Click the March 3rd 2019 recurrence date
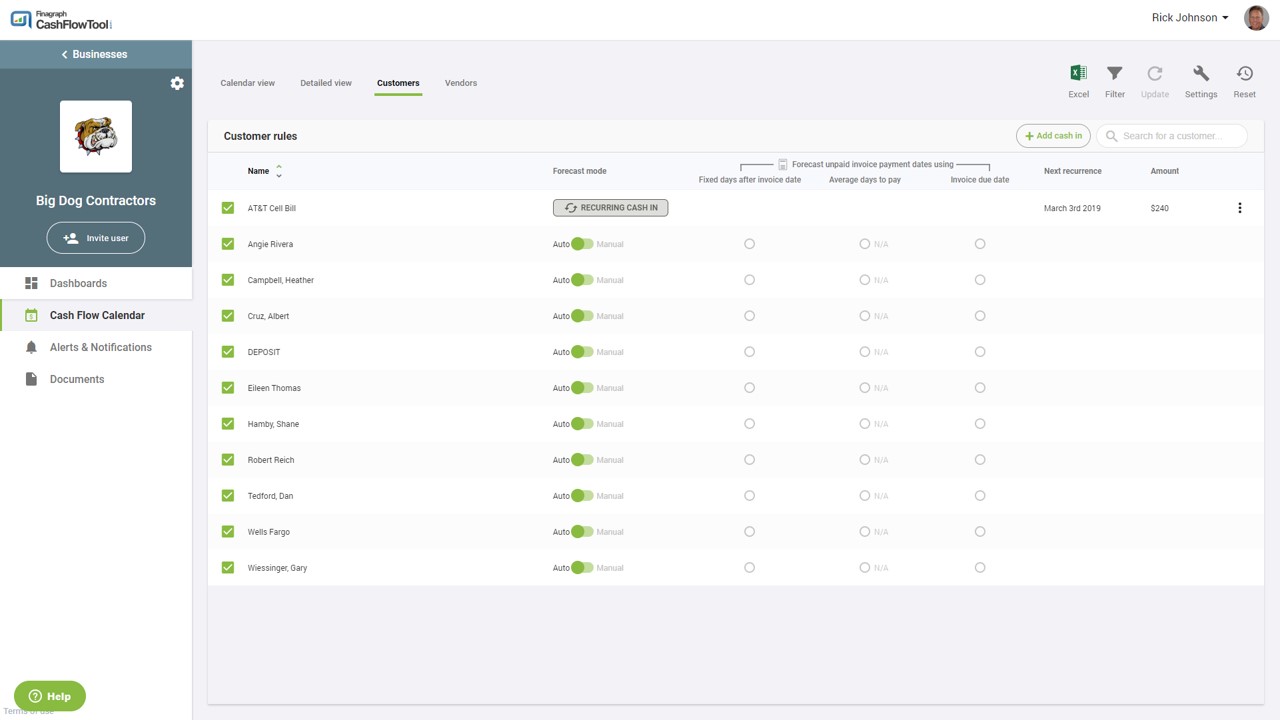Viewport: 1280px width, 720px height. pyautogui.click(x=1072, y=208)
